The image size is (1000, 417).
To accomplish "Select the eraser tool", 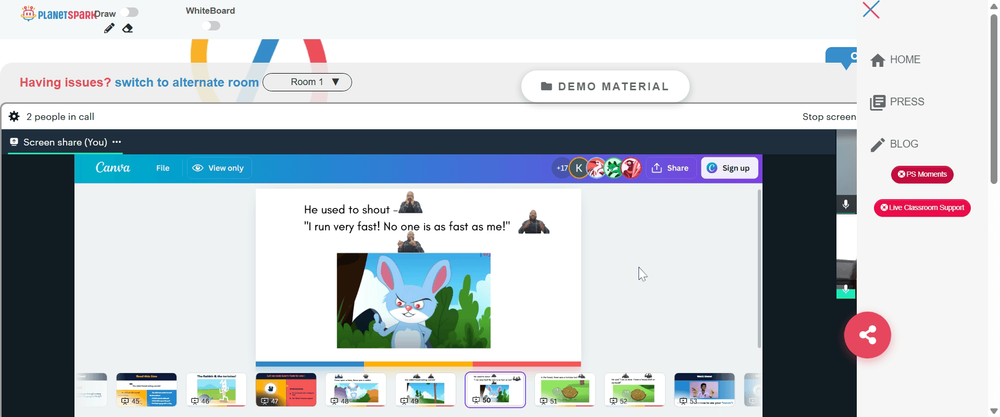I will click(x=128, y=28).
